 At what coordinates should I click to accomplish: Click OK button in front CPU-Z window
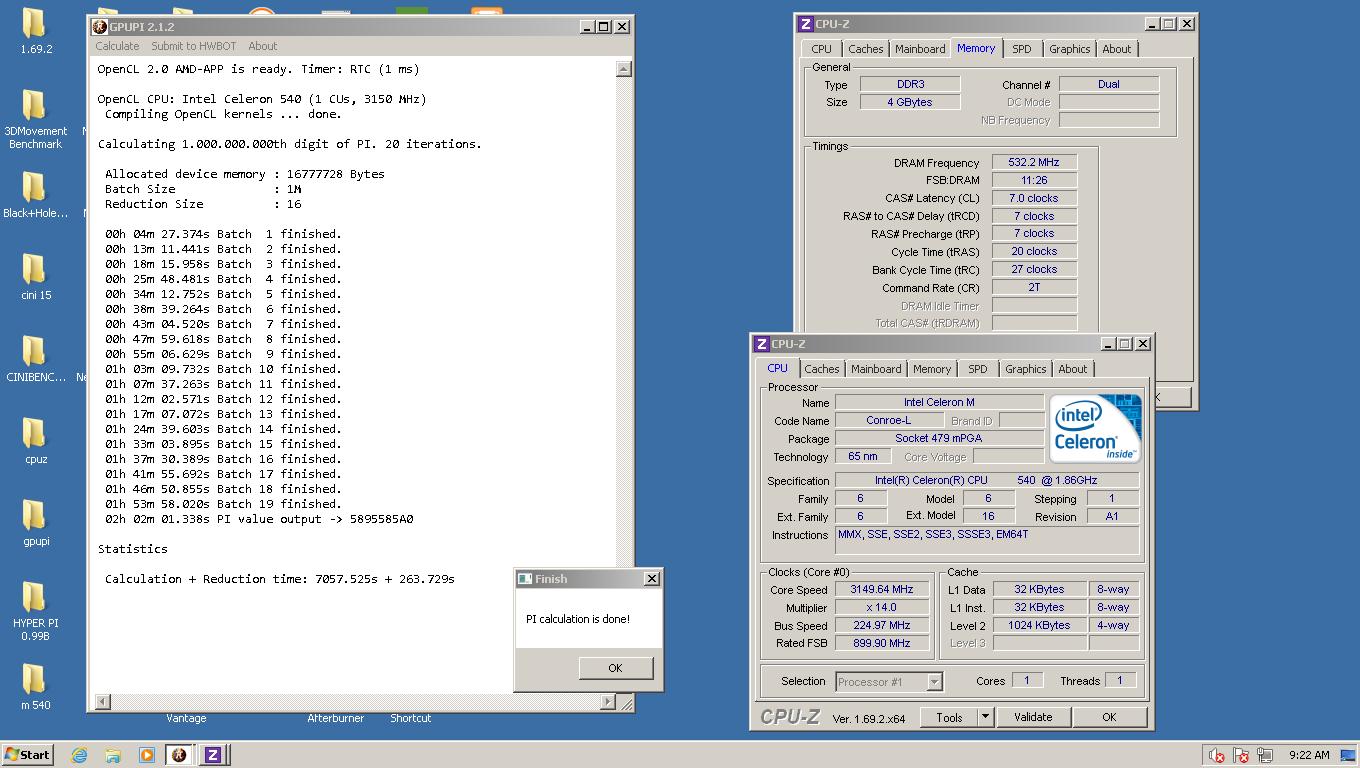point(1108,717)
